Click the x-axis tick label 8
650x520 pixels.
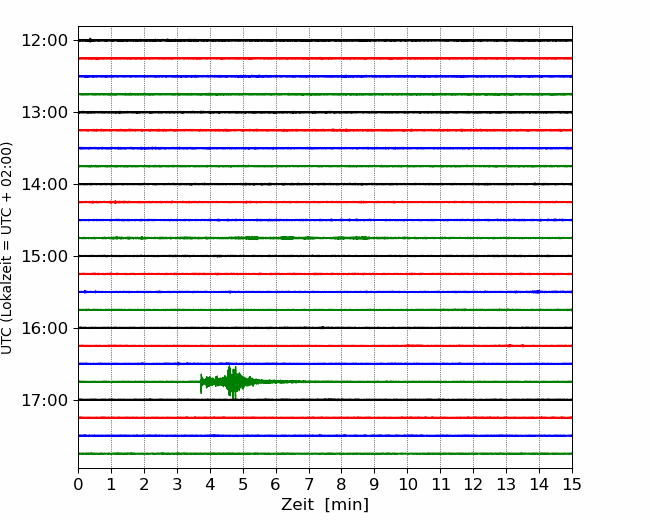[342, 484]
